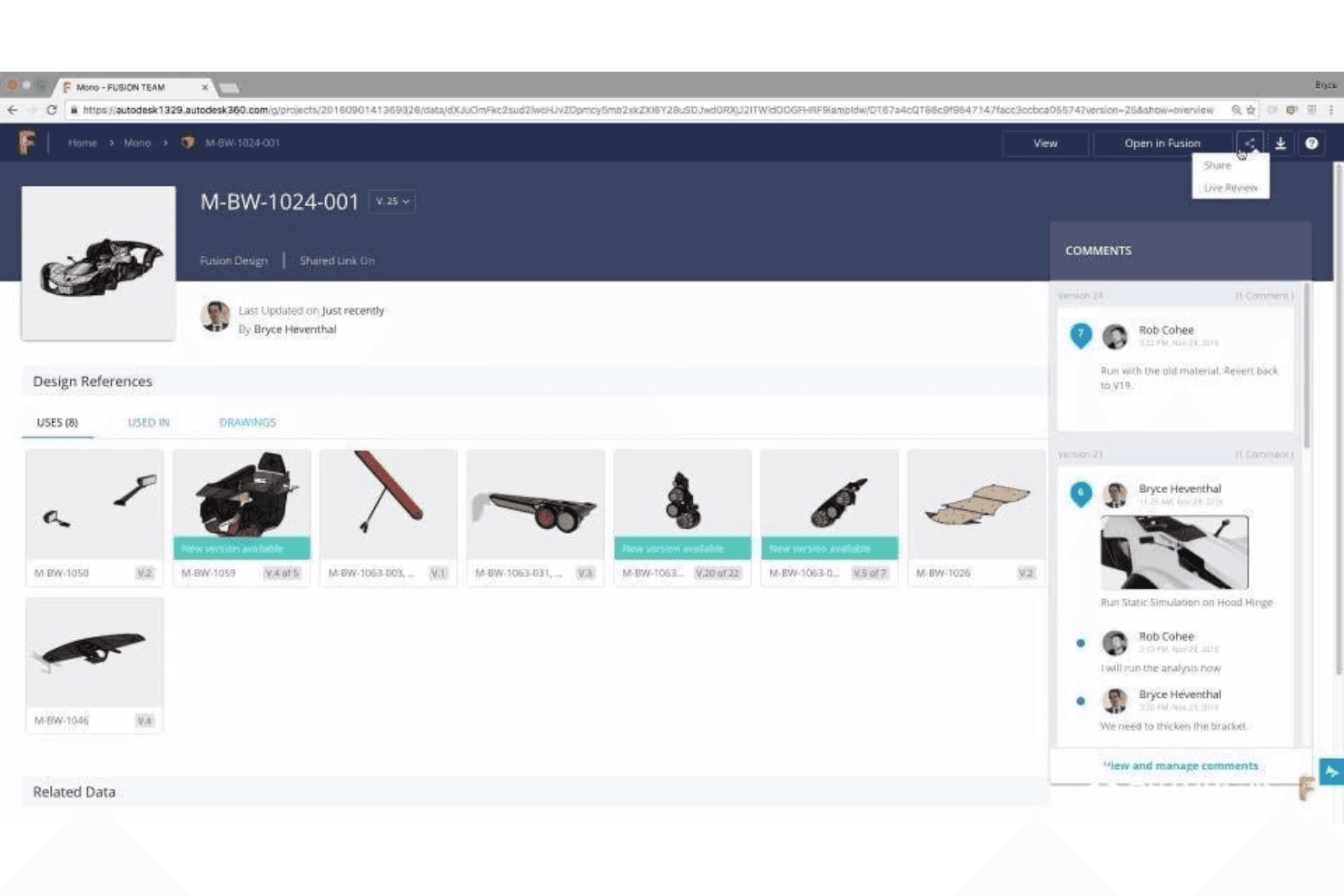Click the Related Data section heading
This screenshot has width=1344, height=896.
74,793
